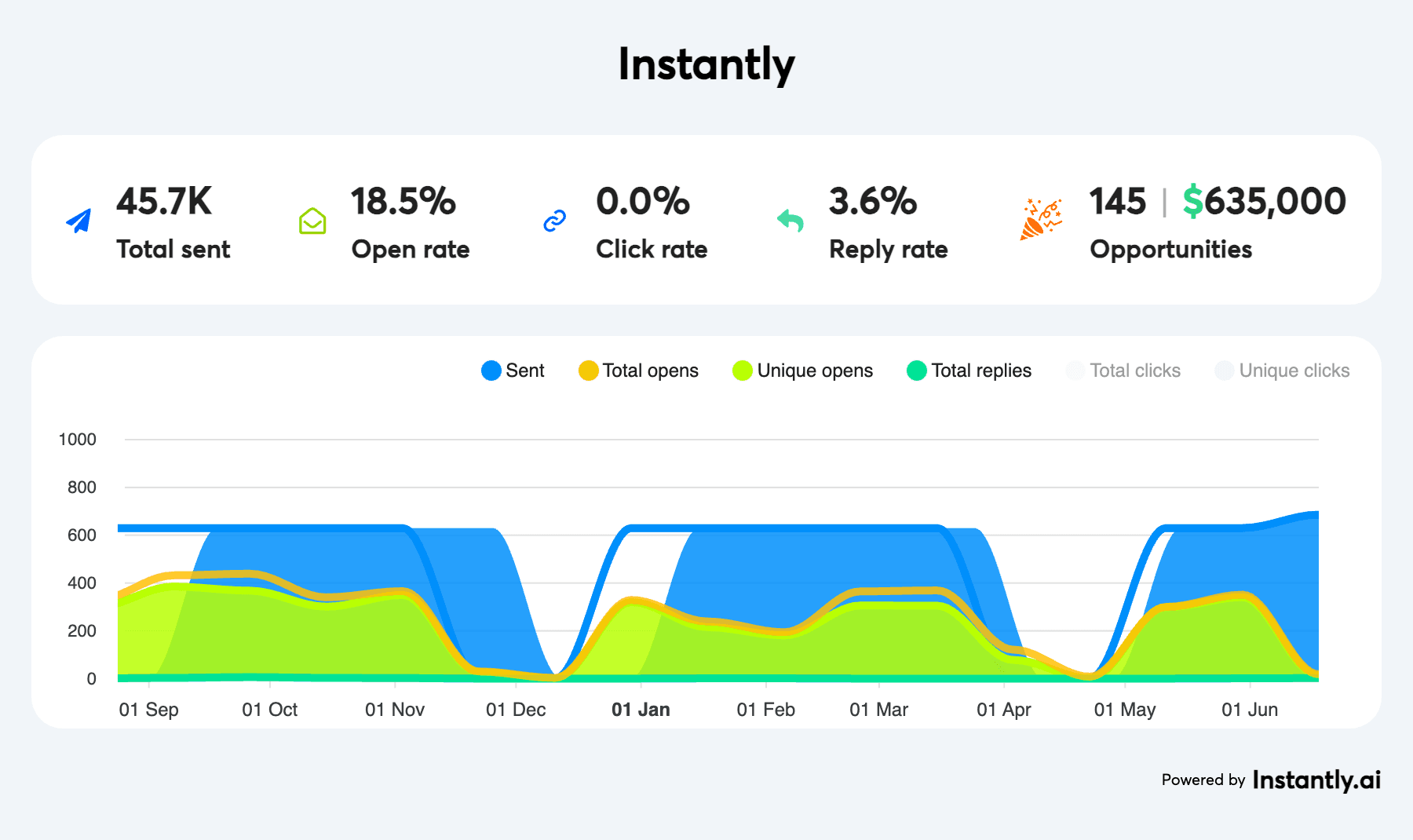This screenshot has height=840, width=1413.
Task: Click the blue Sent legend dot
Action: (491, 371)
